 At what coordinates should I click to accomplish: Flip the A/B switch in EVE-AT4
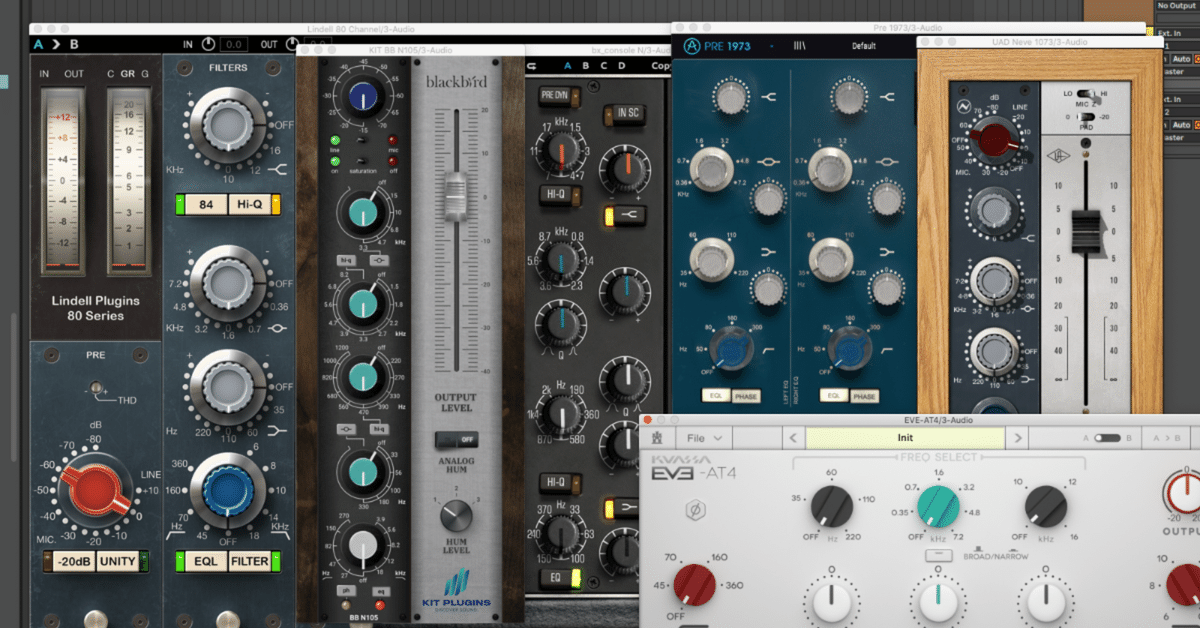[x=1106, y=438]
